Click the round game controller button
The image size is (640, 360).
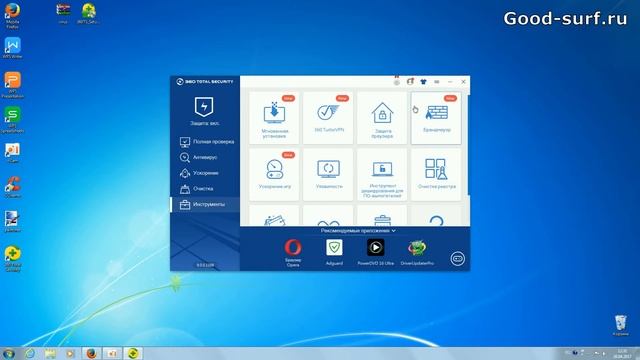(x=458, y=259)
